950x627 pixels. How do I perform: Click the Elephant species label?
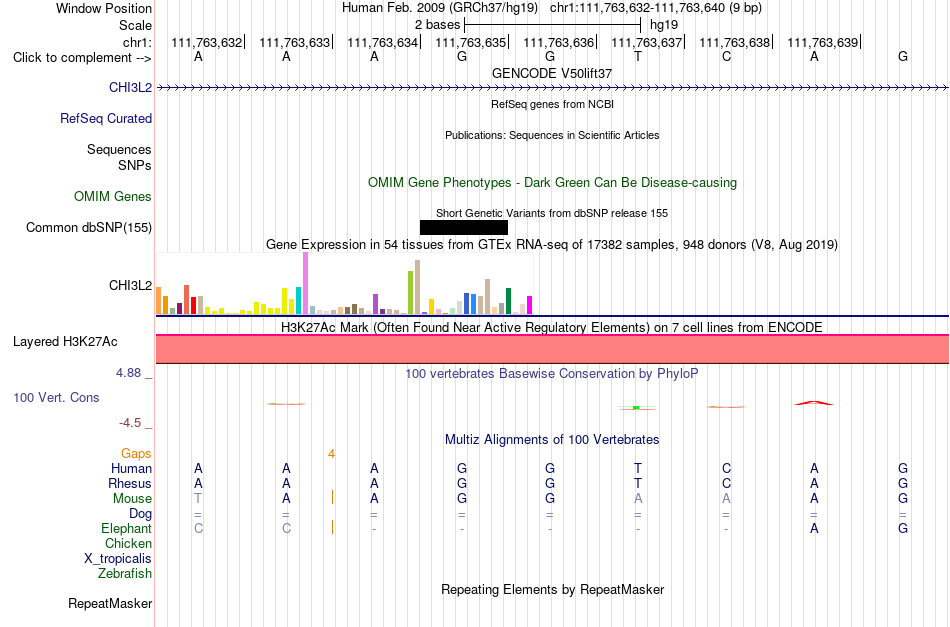pyautogui.click(x=127, y=529)
